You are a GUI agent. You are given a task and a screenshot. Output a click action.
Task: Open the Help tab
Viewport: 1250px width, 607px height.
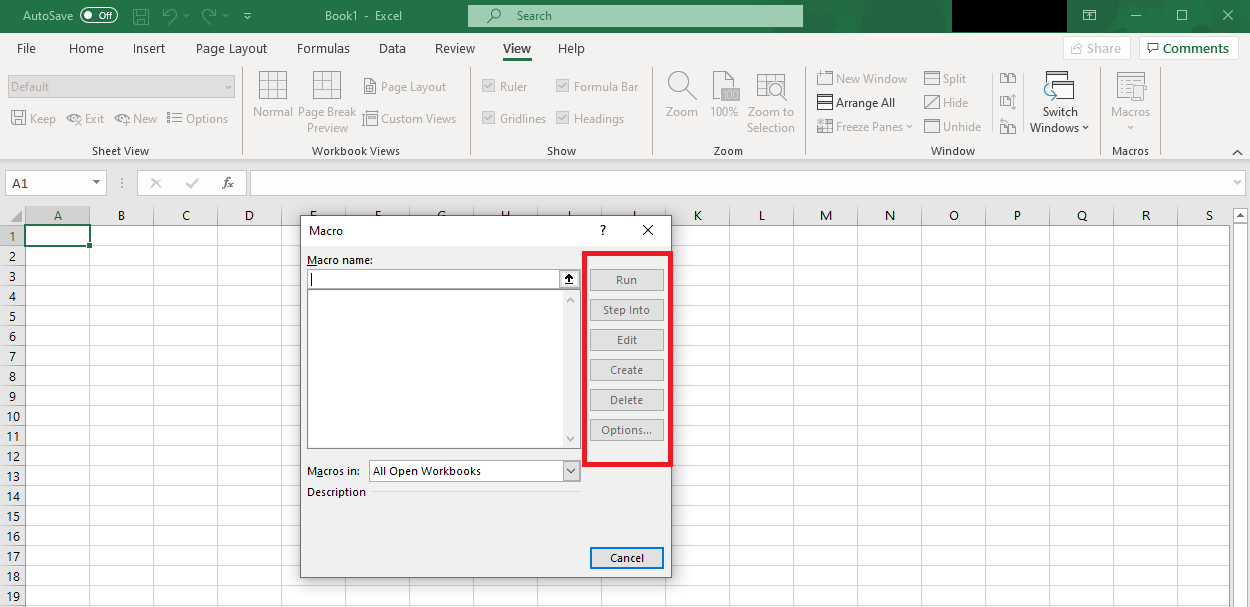(x=571, y=48)
